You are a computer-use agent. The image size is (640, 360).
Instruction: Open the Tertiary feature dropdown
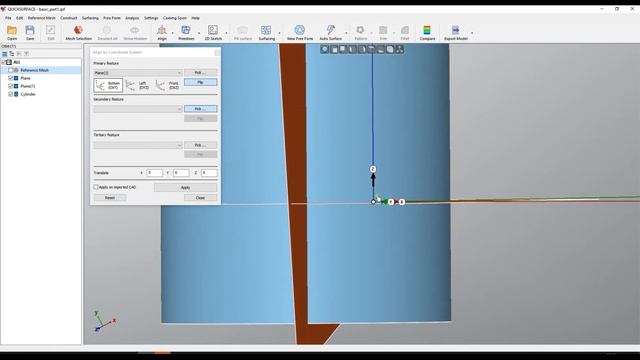pyautogui.click(x=138, y=145)
